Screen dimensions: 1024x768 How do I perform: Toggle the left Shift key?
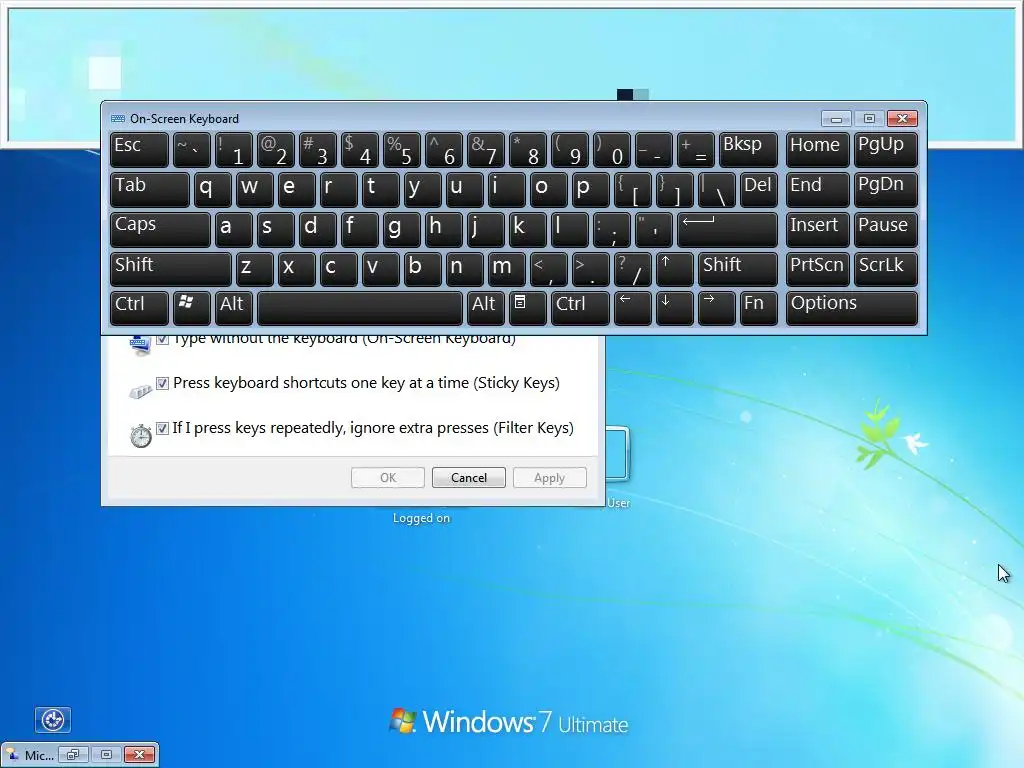click(x=170, y=268)
